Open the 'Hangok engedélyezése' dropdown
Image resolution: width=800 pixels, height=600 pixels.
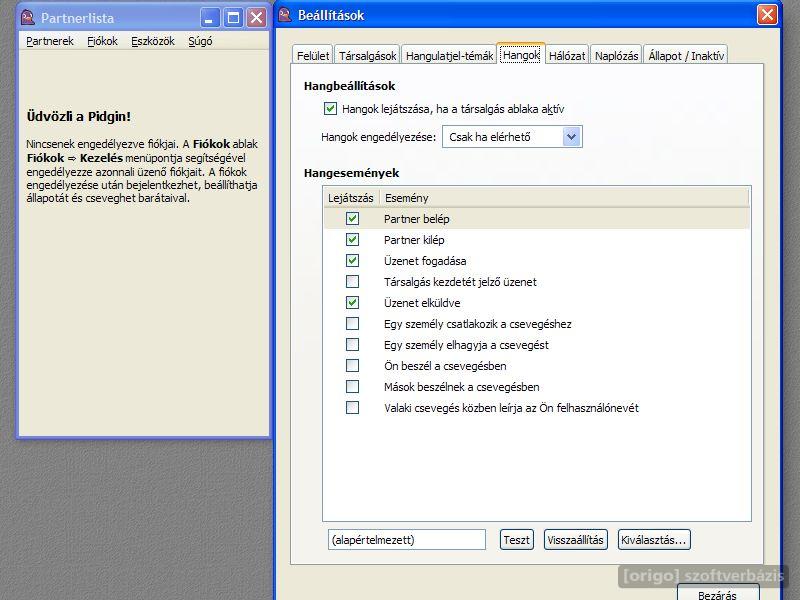tap(512, 137)
